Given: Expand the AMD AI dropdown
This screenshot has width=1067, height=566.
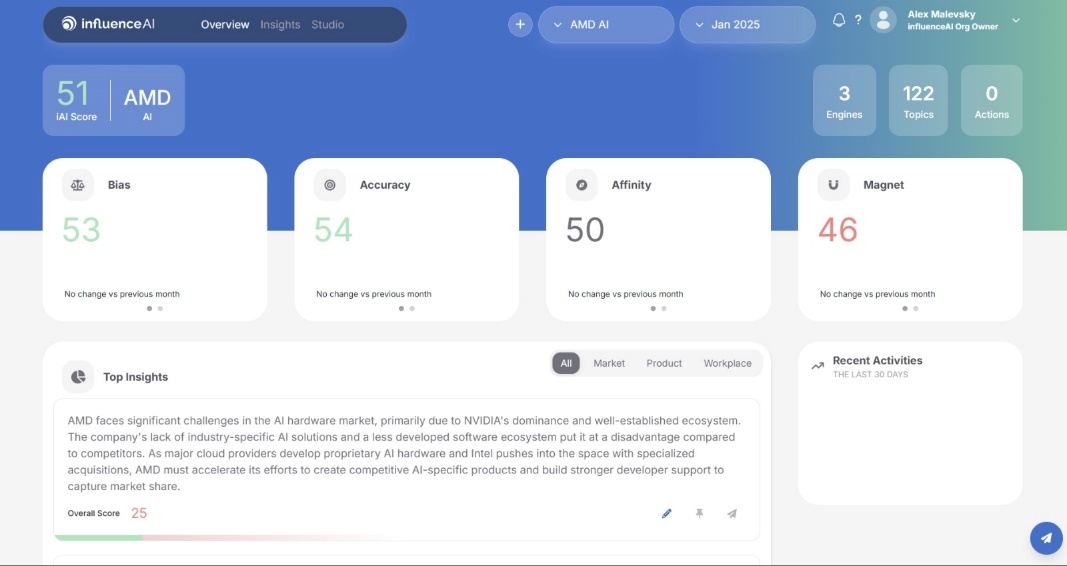Looking at the screenshot, I should (606, 24).
